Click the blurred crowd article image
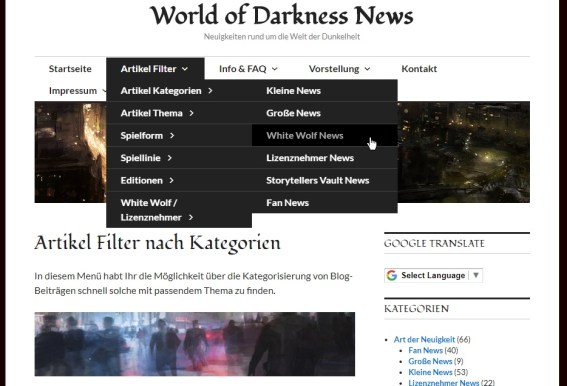The height and width of the screenshot is (386, 567). pos(195,344)
